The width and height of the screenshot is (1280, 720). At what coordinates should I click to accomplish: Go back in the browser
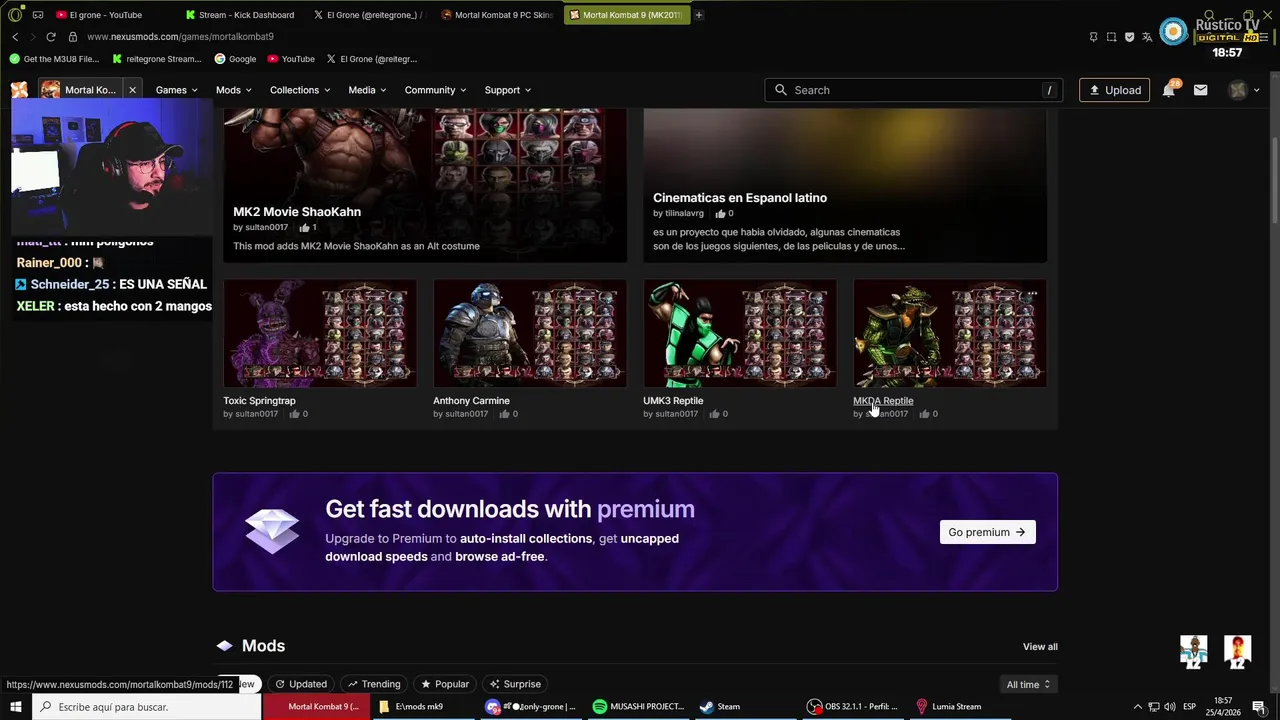(x=15, y=37)
